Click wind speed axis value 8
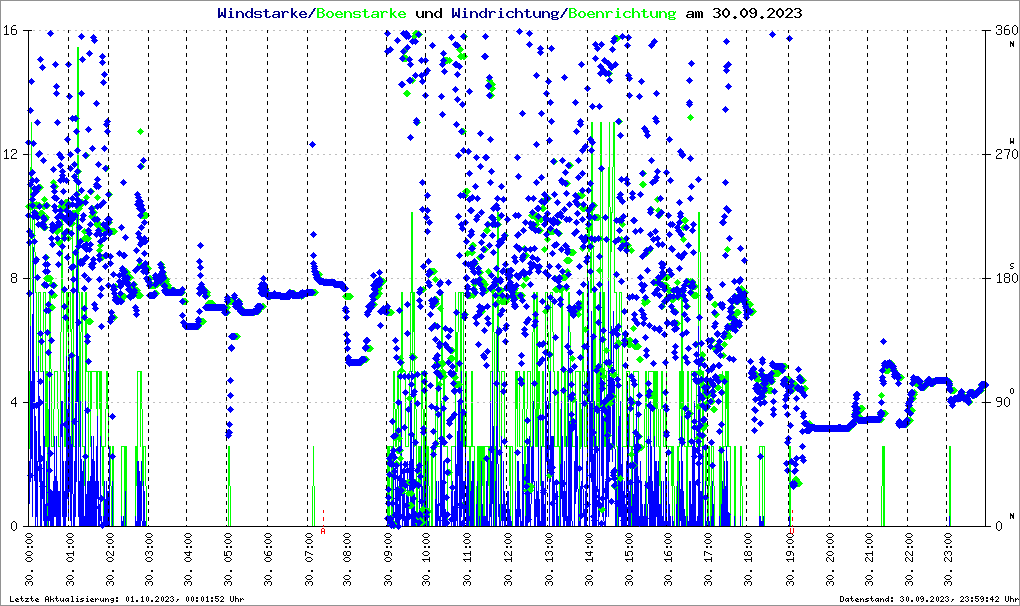 14,278
